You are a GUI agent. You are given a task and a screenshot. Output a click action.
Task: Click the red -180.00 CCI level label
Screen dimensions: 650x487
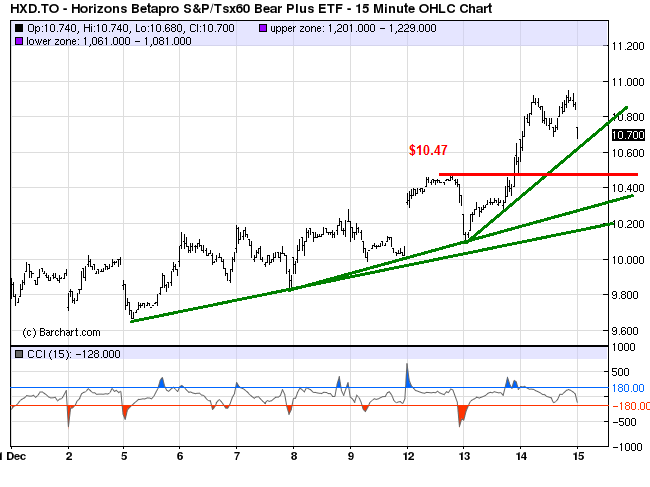[x=631, y=406]
